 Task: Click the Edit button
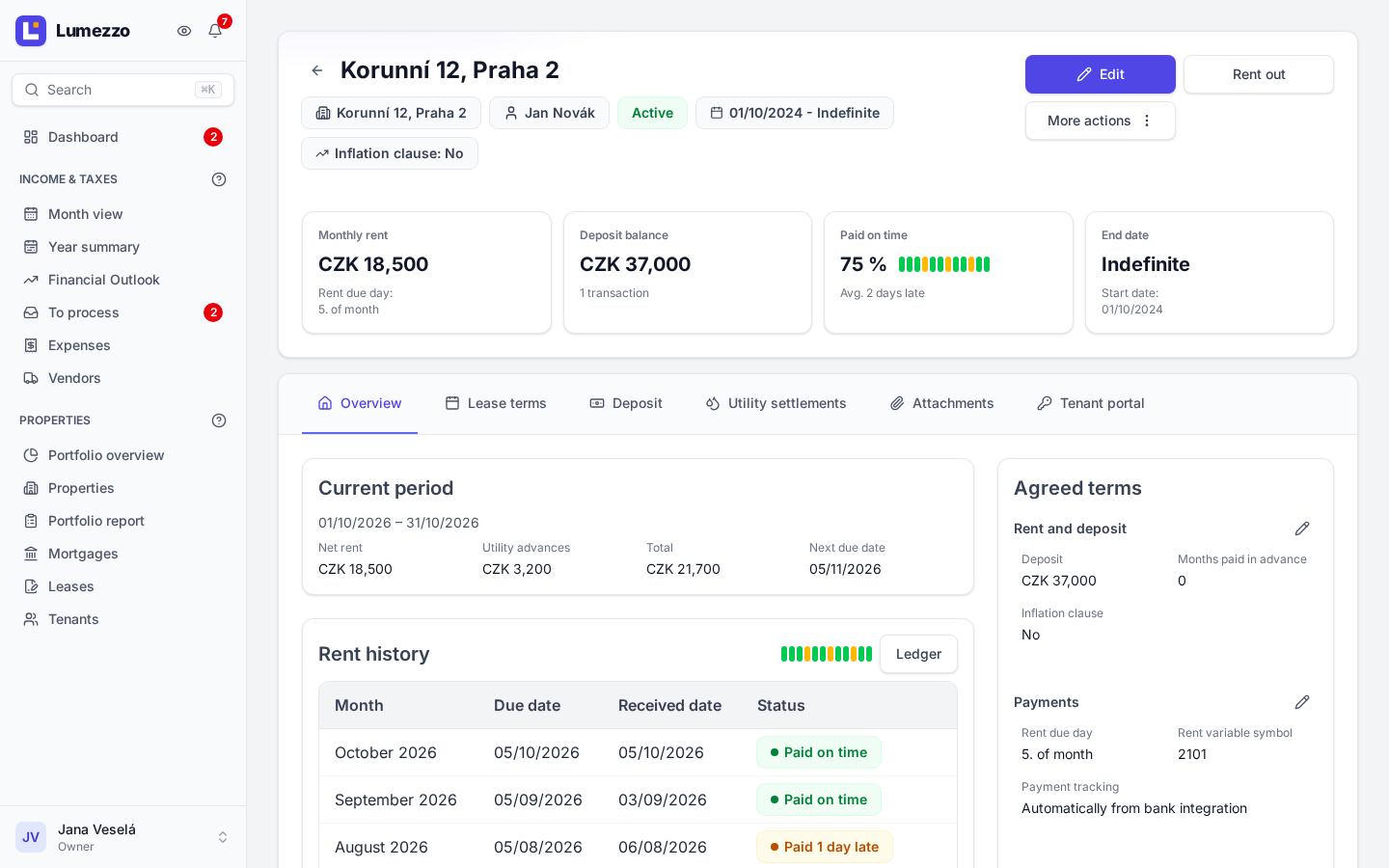point(1101,74)
